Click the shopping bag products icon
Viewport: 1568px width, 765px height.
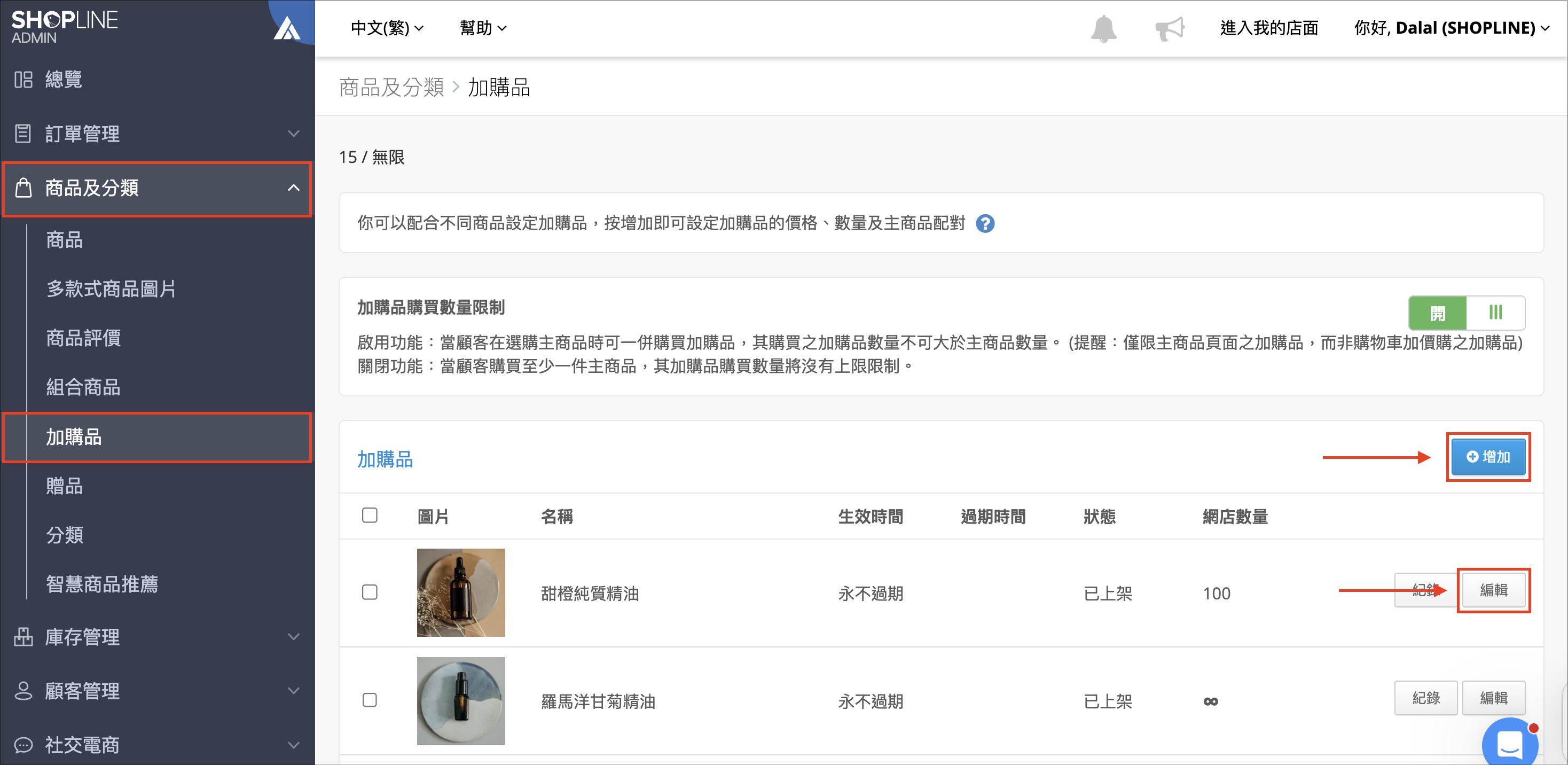click(23, 188)
